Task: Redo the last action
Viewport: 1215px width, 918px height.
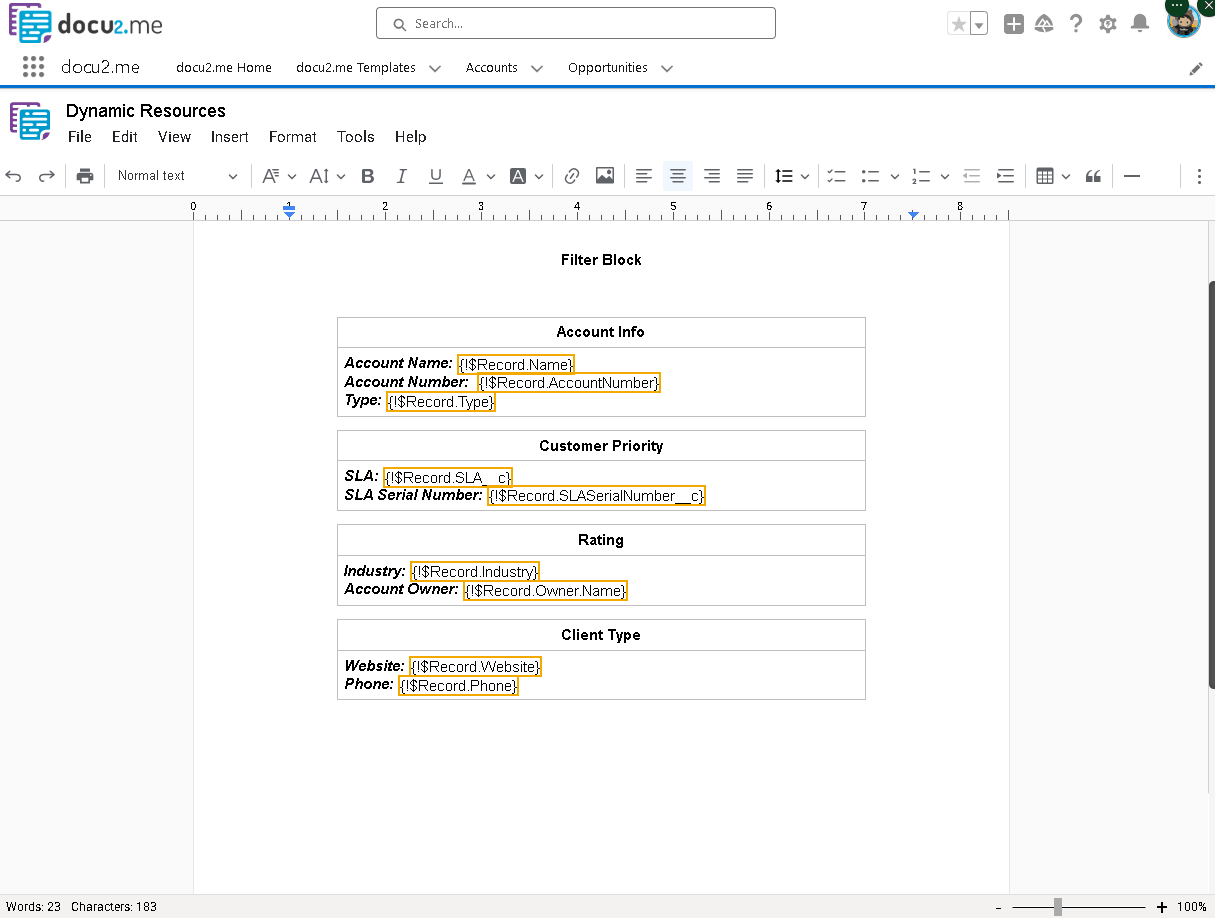Action: 46,176
